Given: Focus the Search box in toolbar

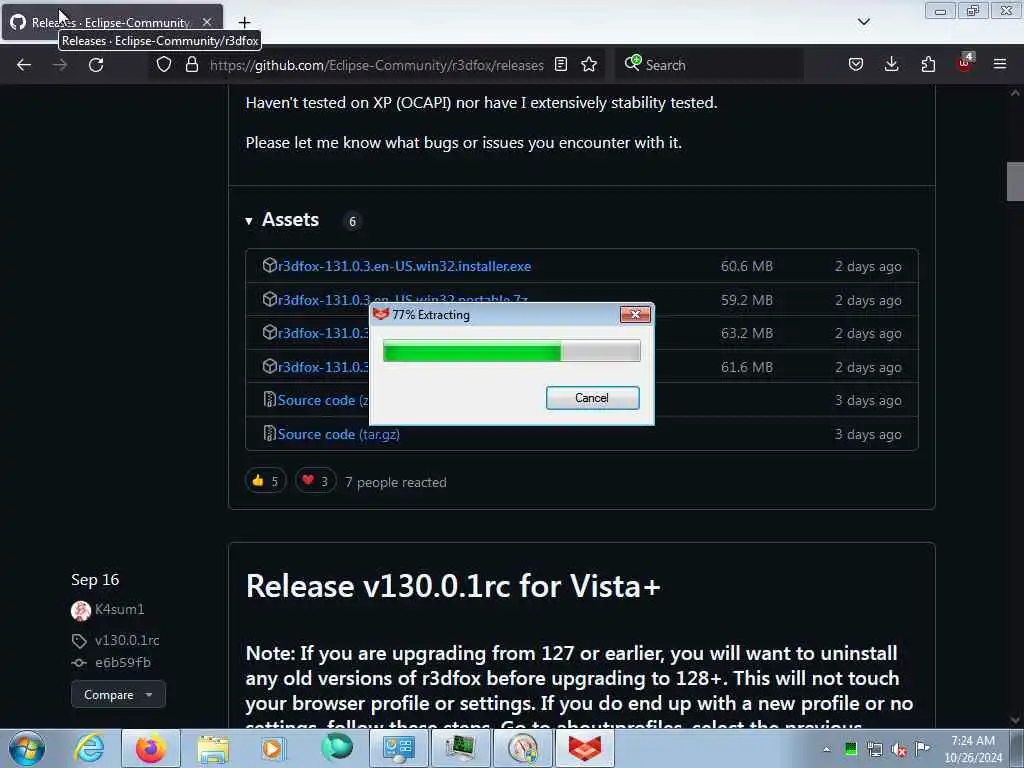Looking at the screenshot, I should pos(709,65).
